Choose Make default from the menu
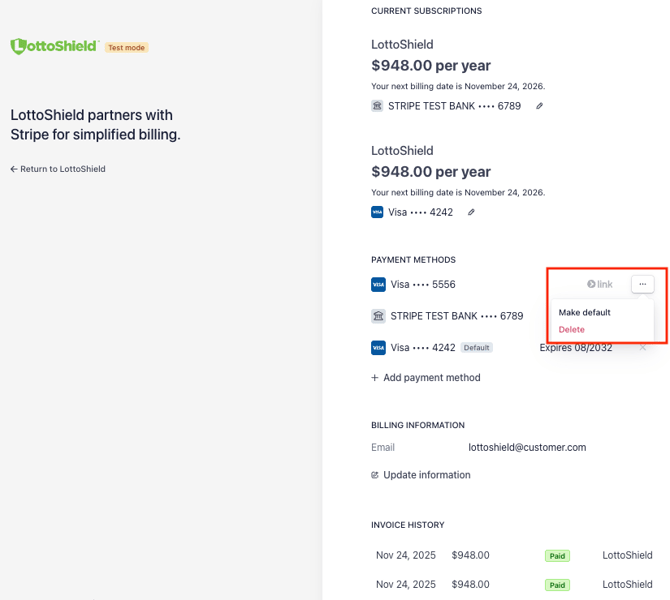The height and width of the screenshot is (600, 670). pyautogui.click(x=584, y=313)
